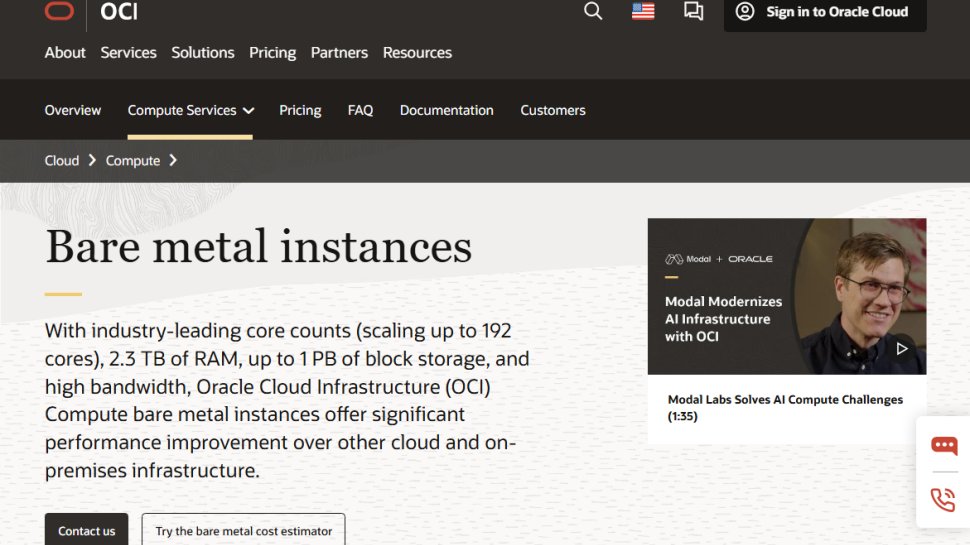Go to the sub-nav Pricing tab
Screen dimensions: 970x545
point(300,110)
